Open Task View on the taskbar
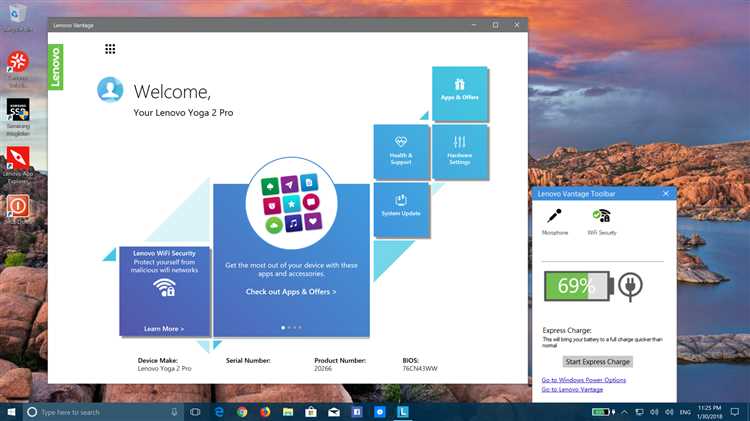This screenshot has width=750, height=421. click(195, 412)
